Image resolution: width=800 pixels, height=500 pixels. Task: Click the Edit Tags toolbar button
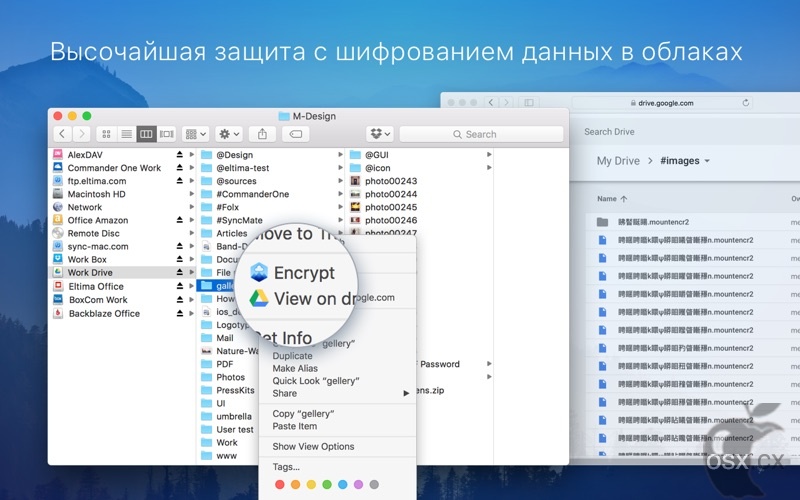point(295,134)
